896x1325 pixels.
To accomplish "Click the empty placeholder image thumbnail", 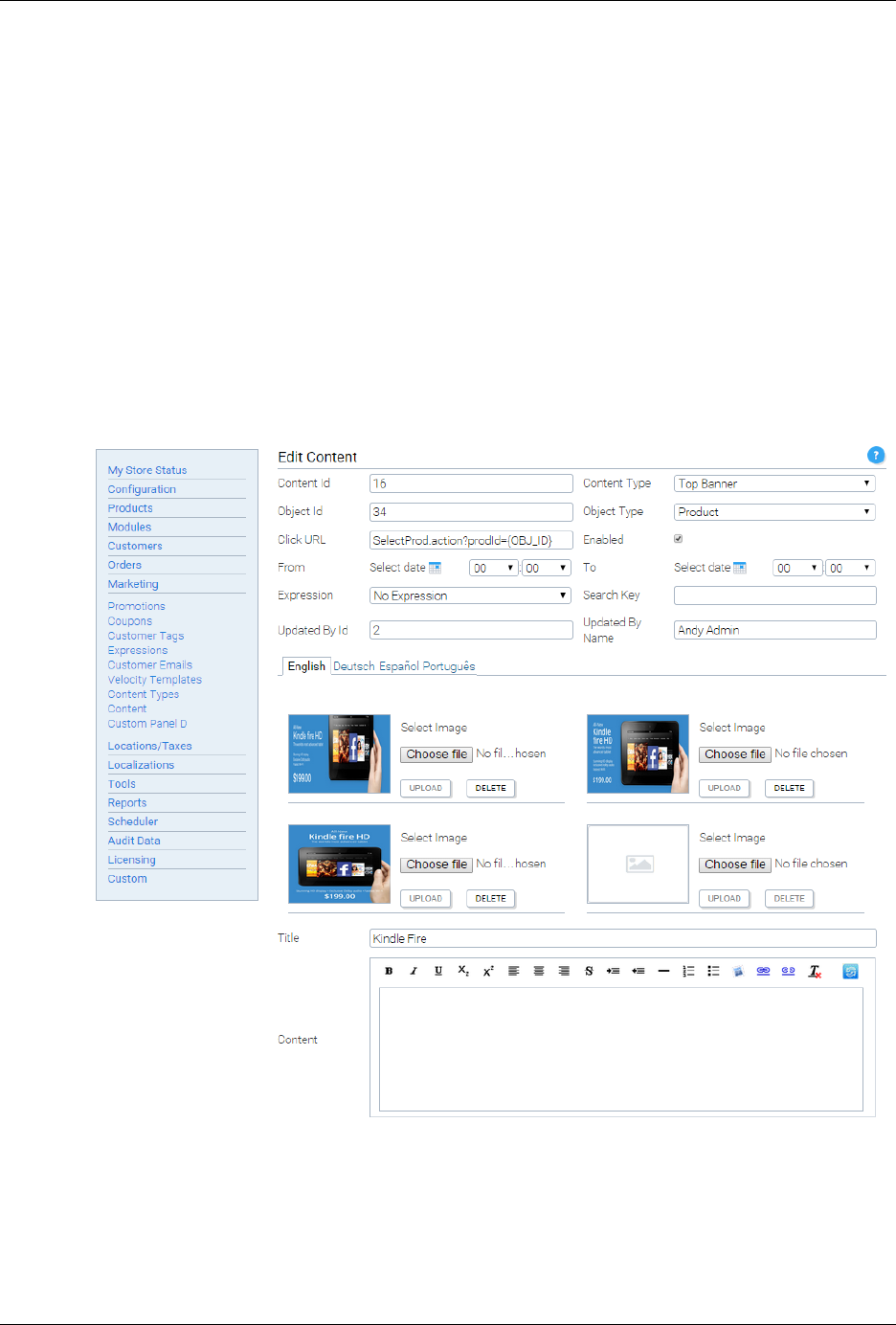I will 638,864.
